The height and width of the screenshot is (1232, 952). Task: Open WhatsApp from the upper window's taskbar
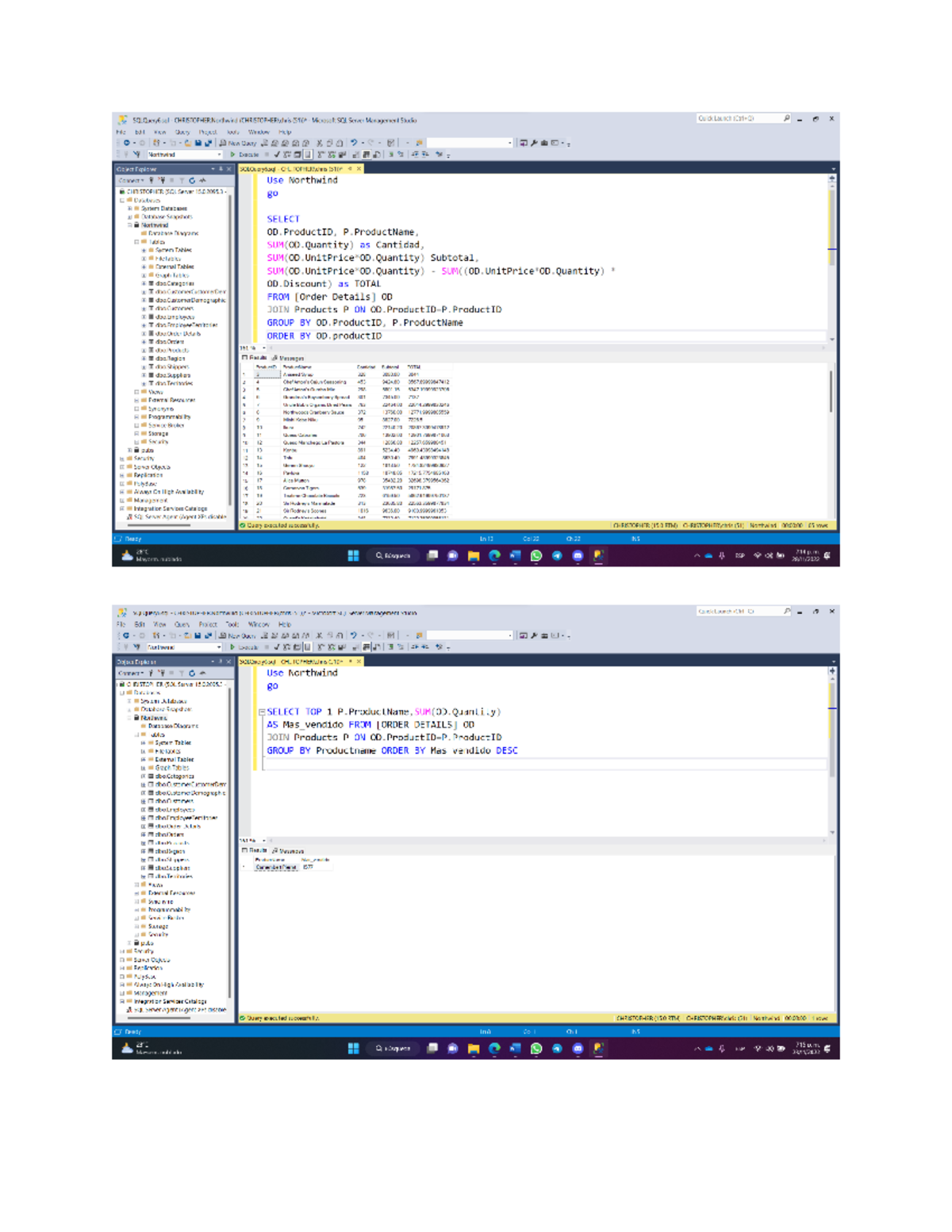coord(536,556)
